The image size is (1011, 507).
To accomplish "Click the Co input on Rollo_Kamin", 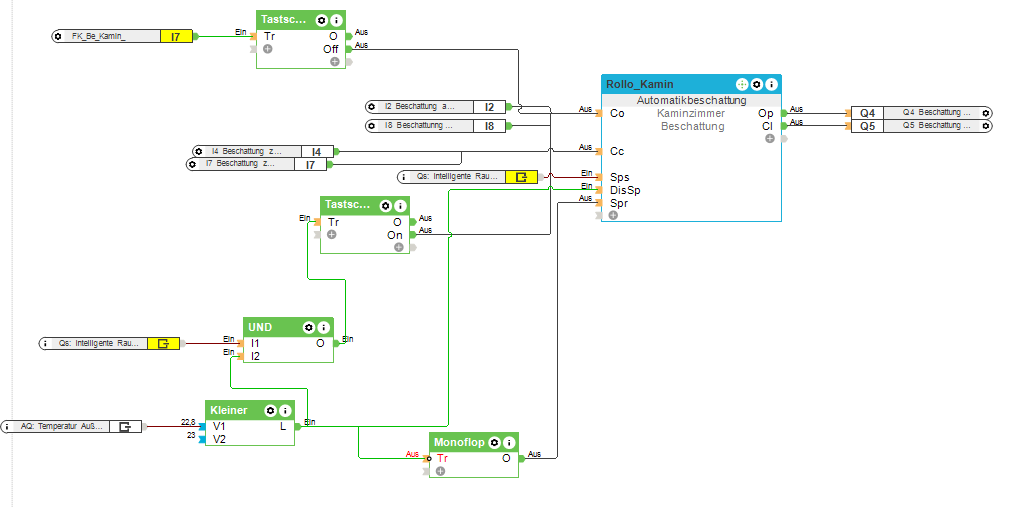I will 617,114.
